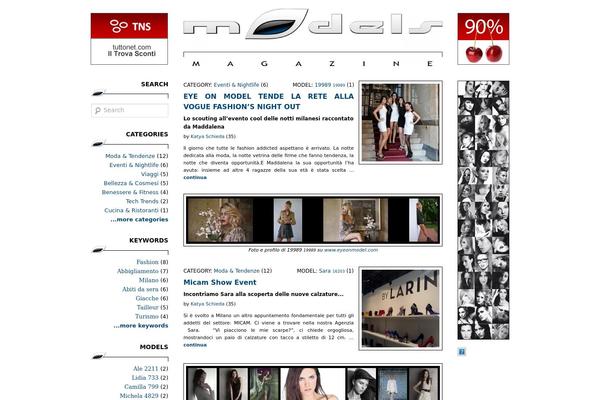Expand the ...more categories link
This screenshot has width=600, height=400.
tap(139, 219)
